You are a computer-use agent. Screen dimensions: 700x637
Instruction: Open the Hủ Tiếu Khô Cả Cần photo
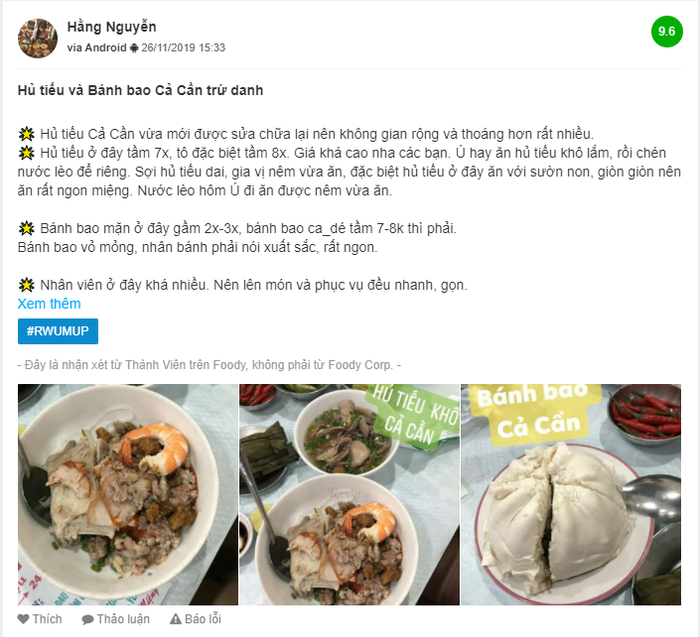[350, 495]
